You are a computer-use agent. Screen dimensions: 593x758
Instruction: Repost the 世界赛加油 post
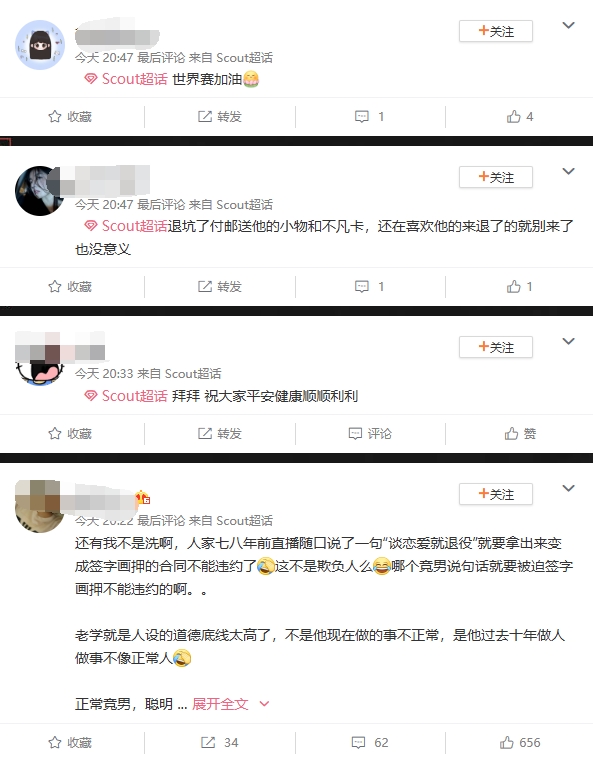pyautogui.click(x=219, y=117)
